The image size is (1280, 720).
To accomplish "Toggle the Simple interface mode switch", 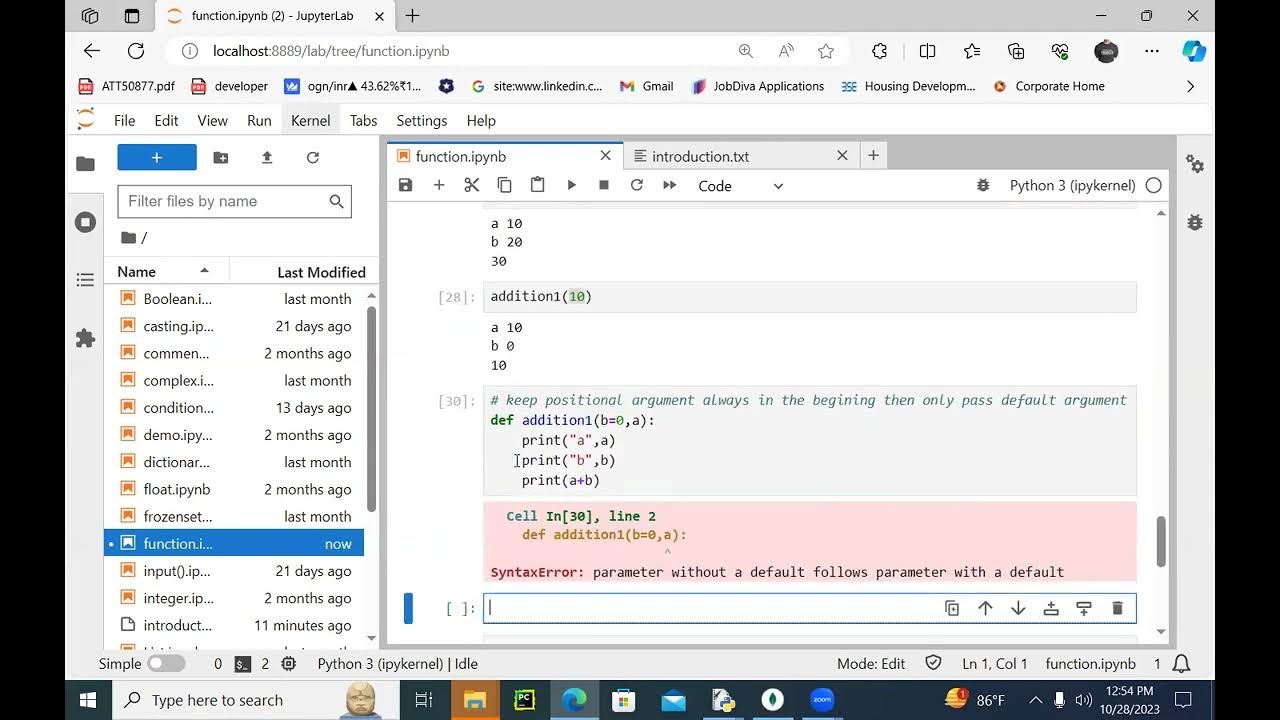I will tap(166, 664).
